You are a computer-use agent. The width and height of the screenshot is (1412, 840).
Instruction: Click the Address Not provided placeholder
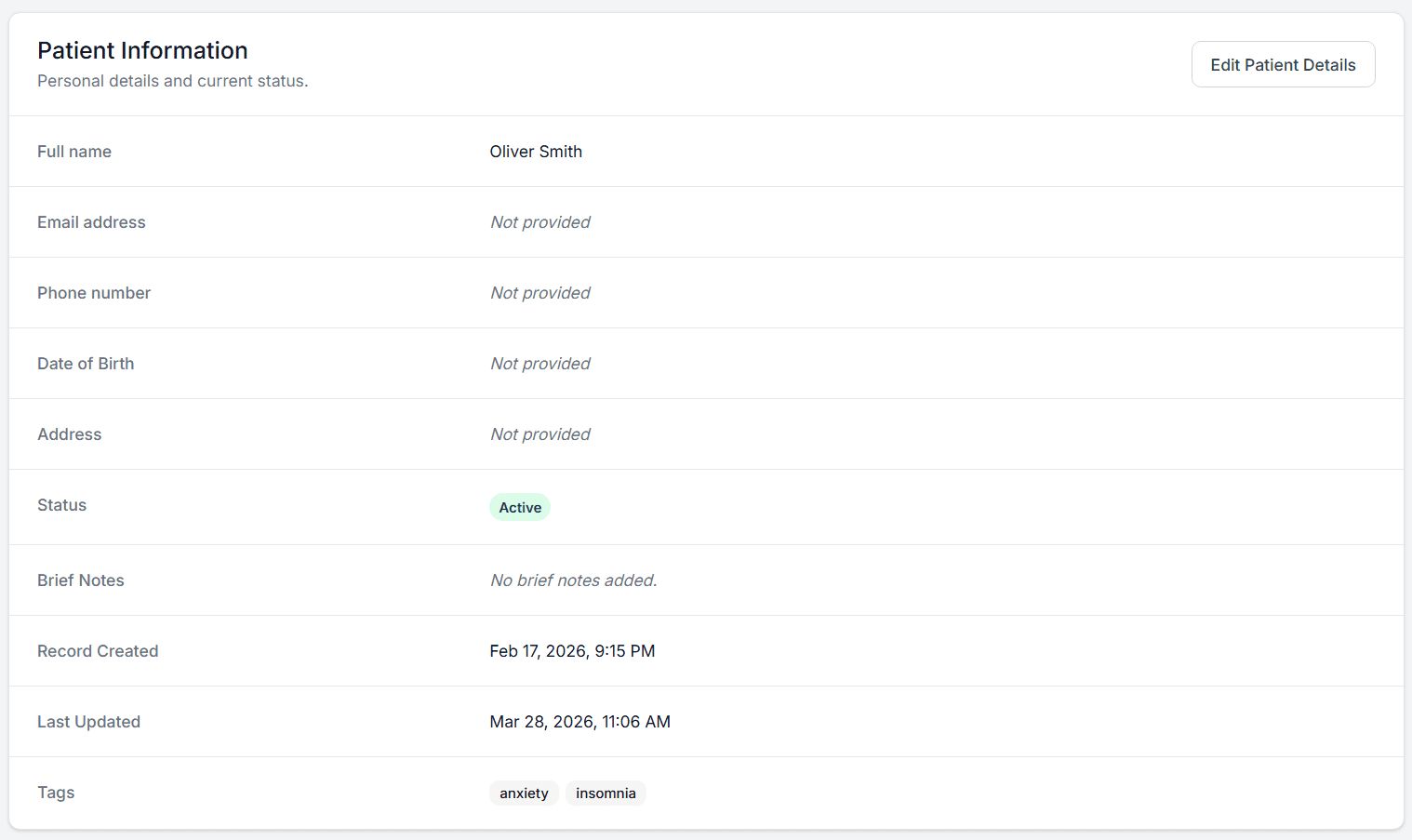point(539,433)
